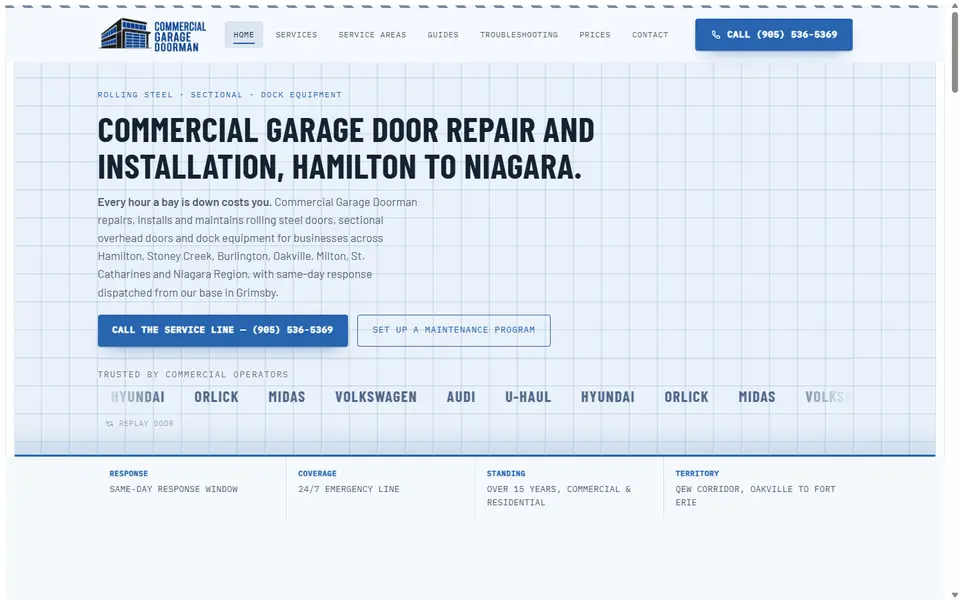Click the page vertical scrollbar thumb
This screenshot has height=600, width=960.
click(x=954, y=52)
